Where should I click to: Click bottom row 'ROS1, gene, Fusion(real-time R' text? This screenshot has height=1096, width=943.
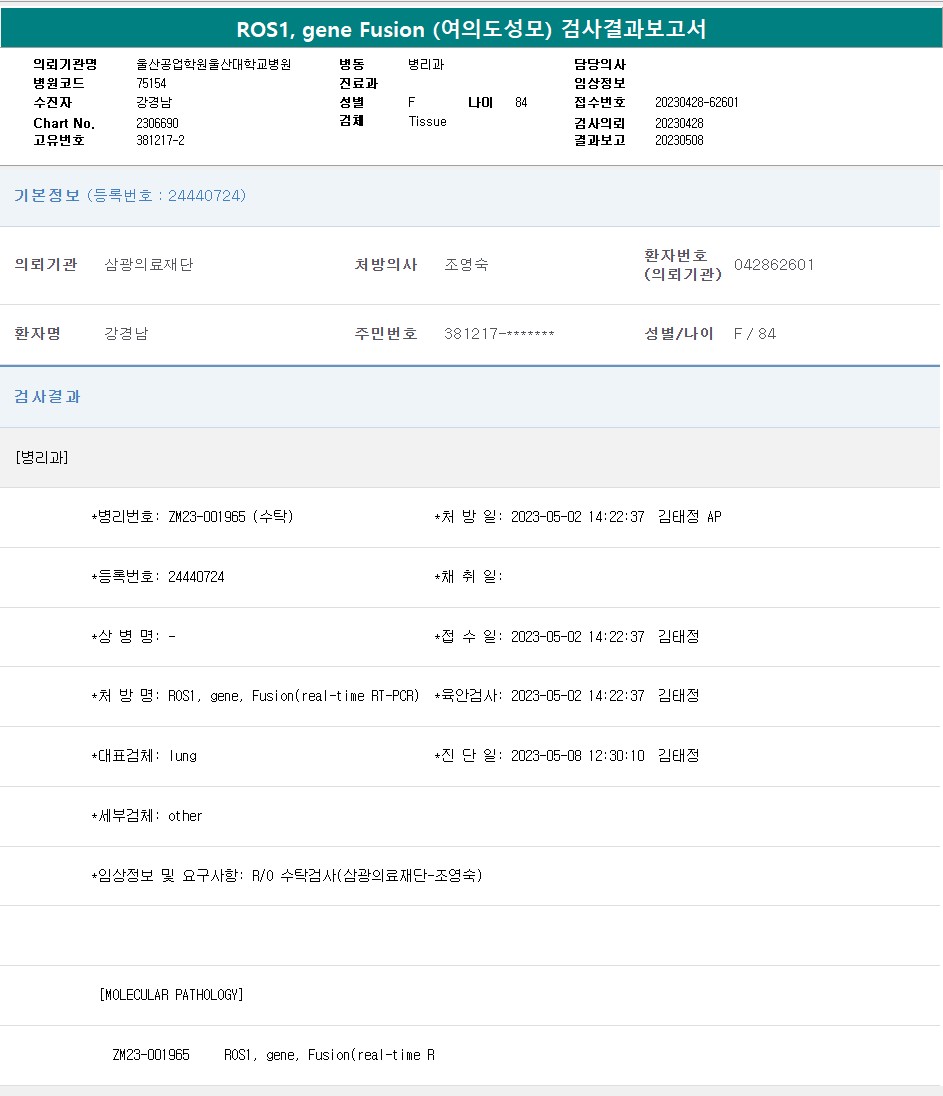pos(329,1055)
